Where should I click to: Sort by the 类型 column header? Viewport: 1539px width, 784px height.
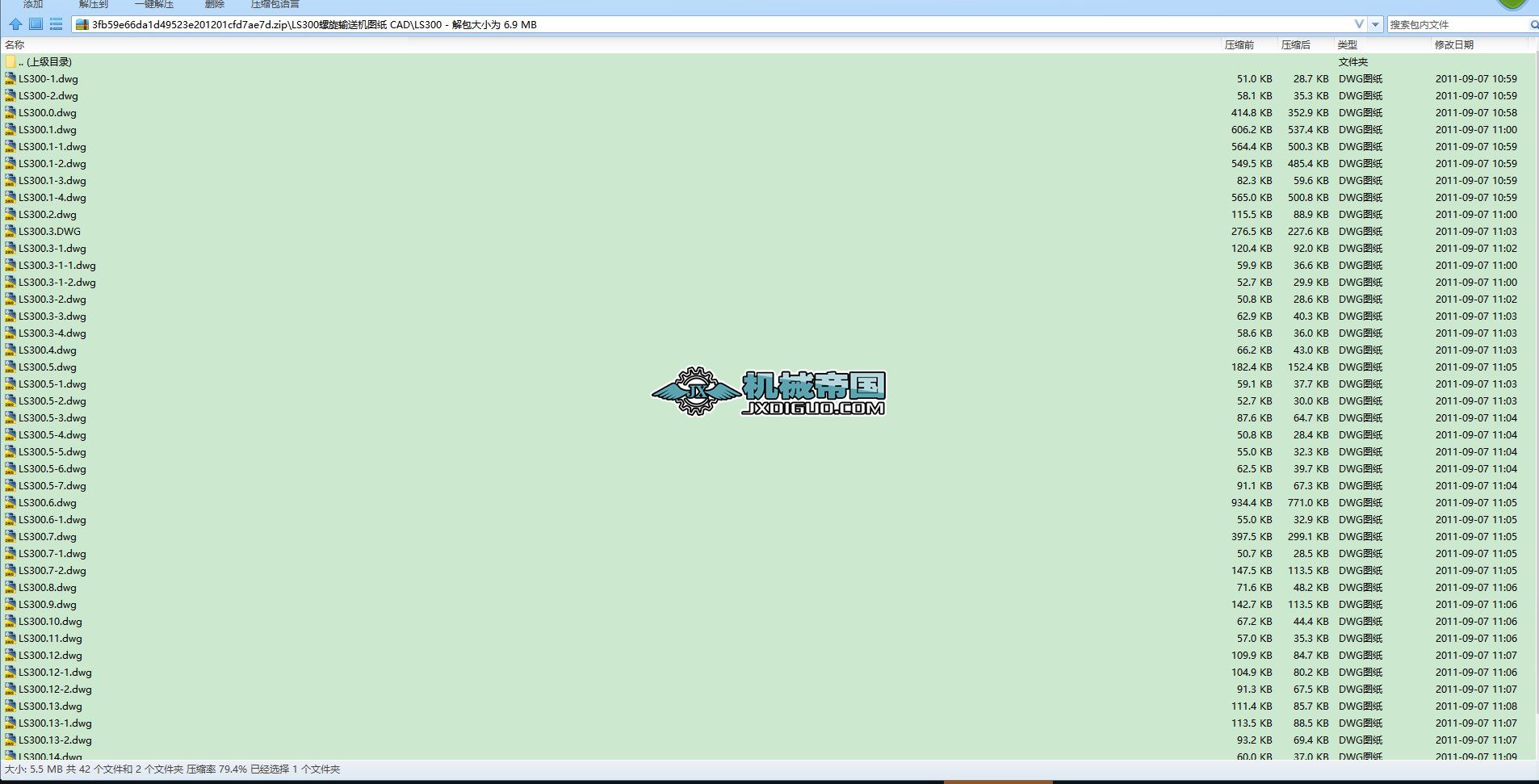[1348, 45]
